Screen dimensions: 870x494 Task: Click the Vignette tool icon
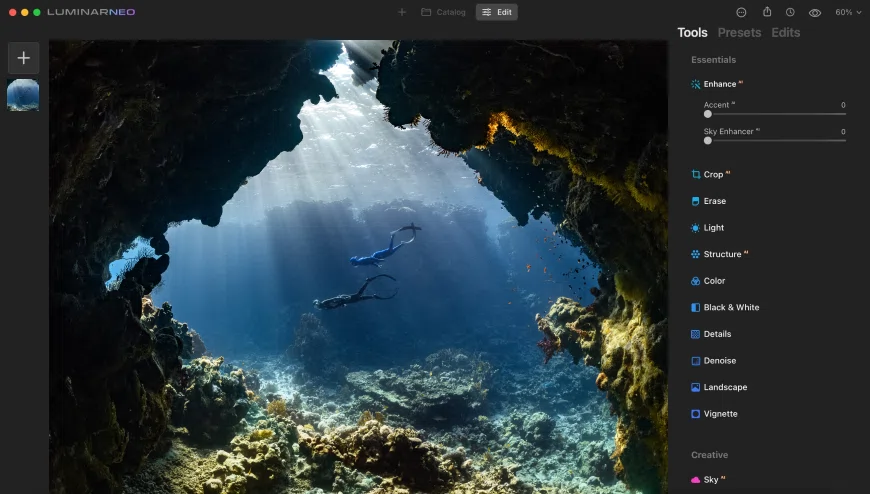click(x=695, y=414)
